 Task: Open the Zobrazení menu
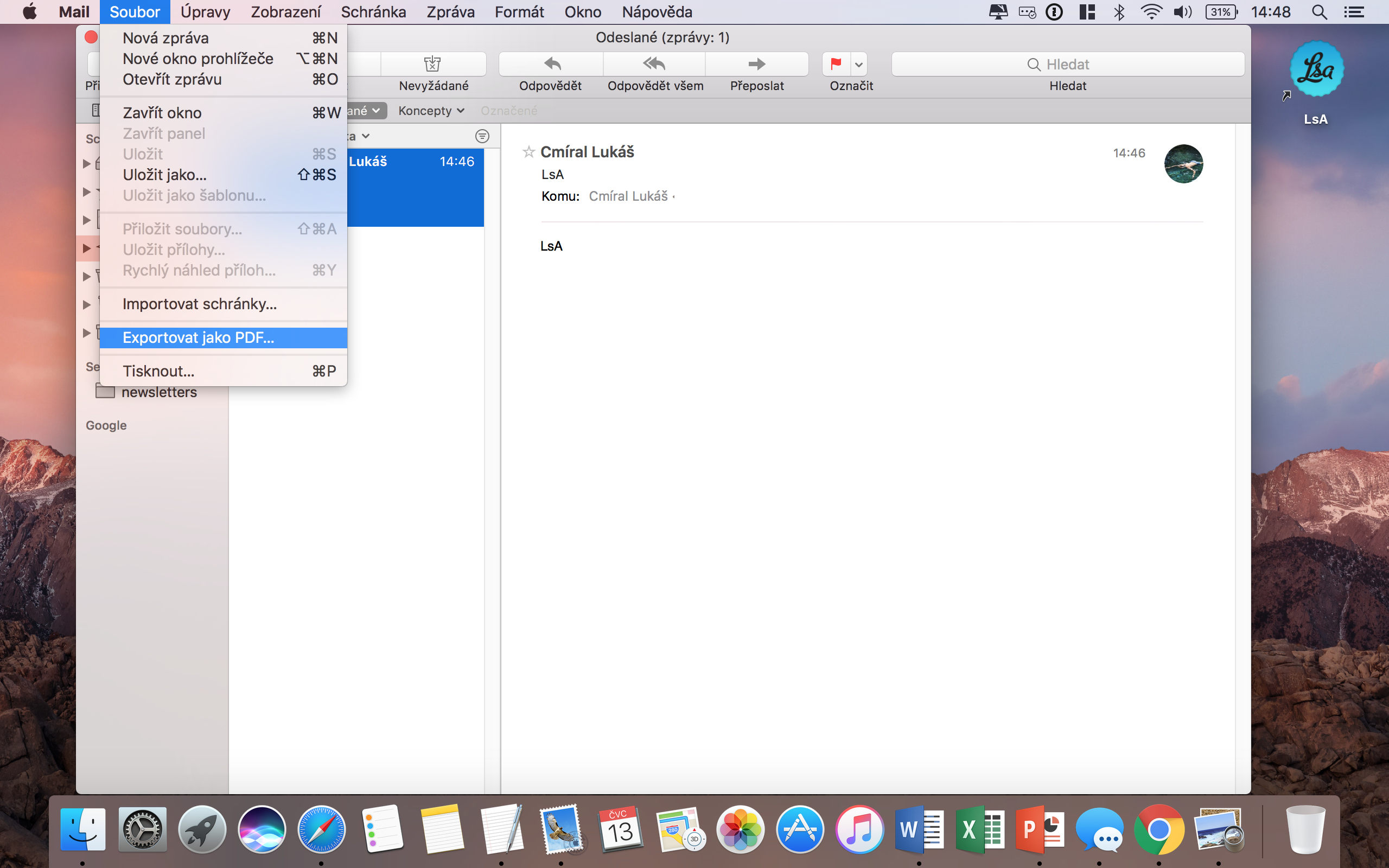tap(285, 12)
